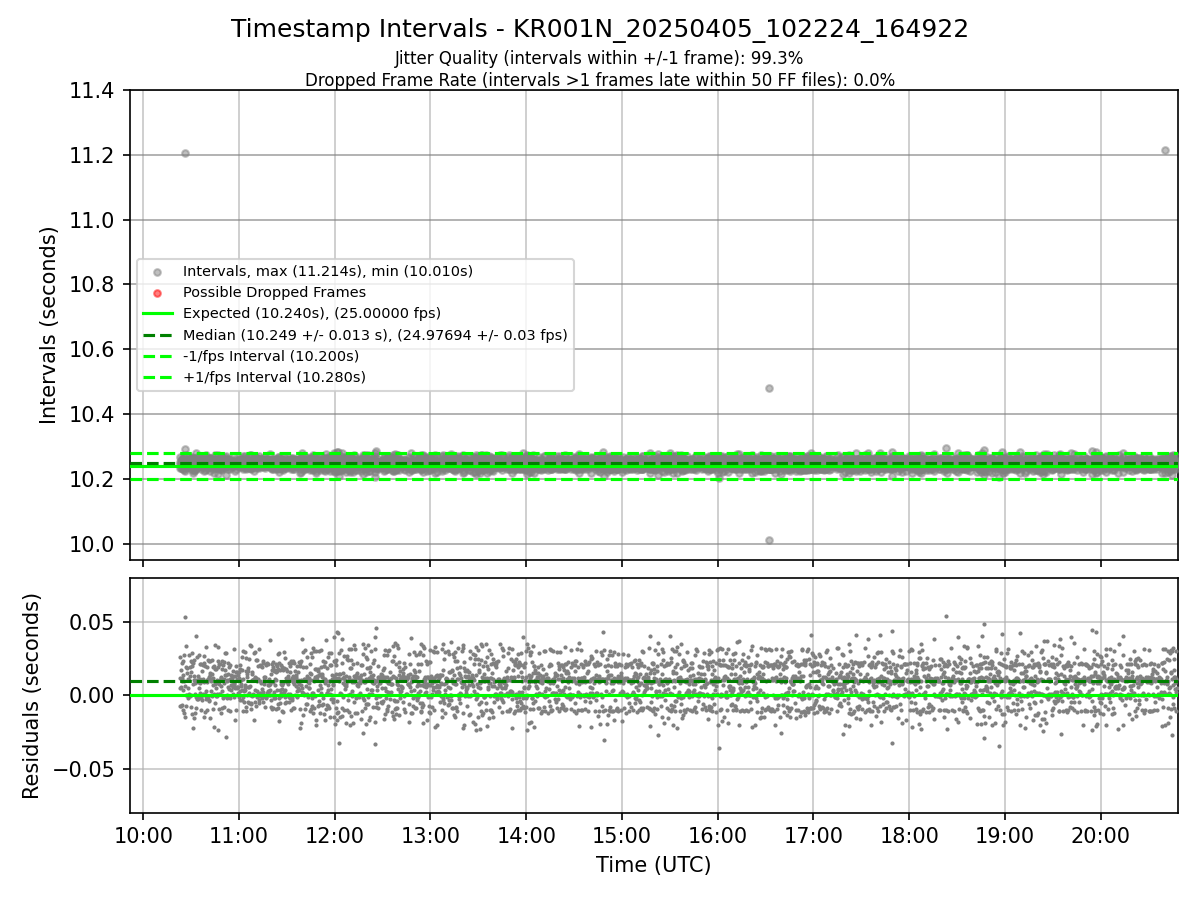Click the '11.0' tick label on the intervals axis
The image size is (1200, 900).
(92, 220)
